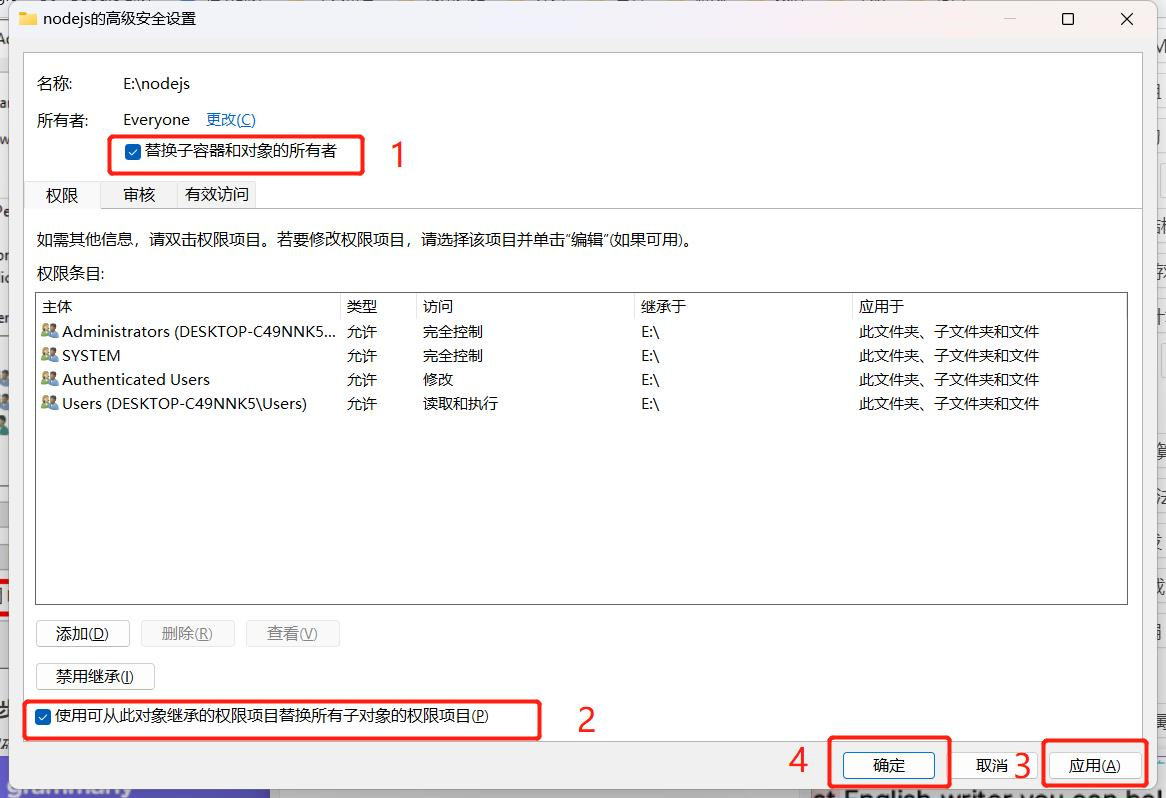This screenshot has height=798, width=1166.
Task: Click the 更改(C) owner link
Action: (x=231, y=119)
